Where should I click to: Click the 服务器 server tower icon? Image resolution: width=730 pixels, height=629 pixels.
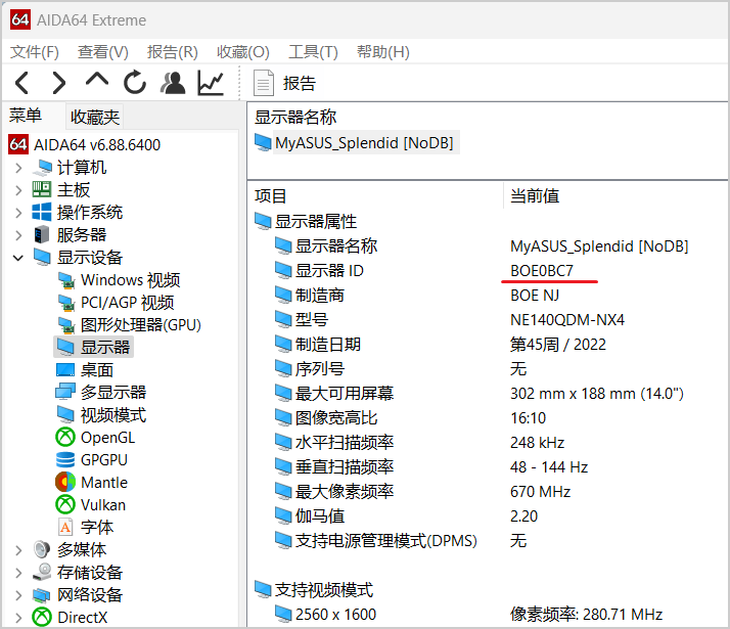point(42,235)
